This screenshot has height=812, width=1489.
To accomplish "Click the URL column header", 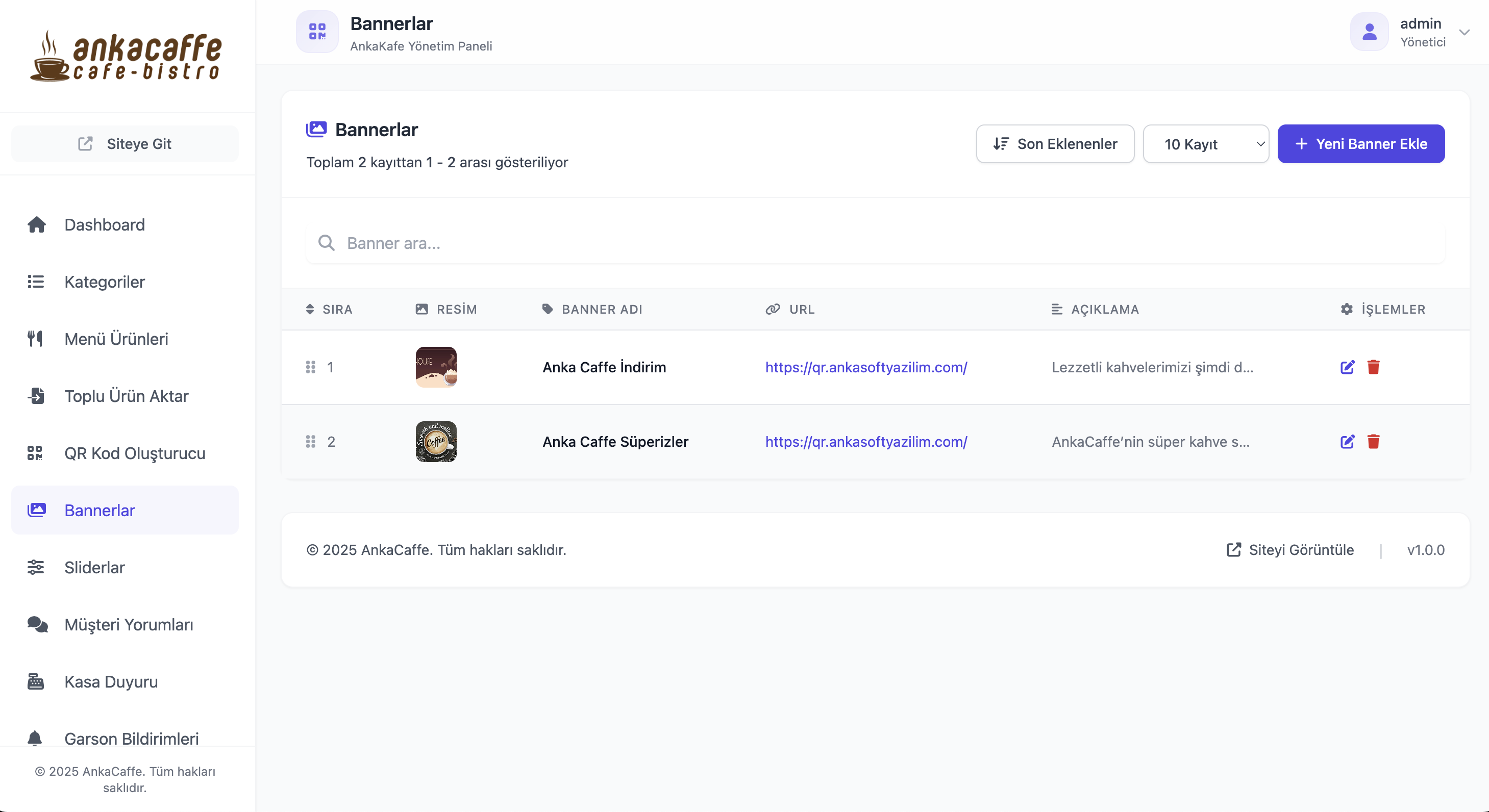I will (790, 309).
